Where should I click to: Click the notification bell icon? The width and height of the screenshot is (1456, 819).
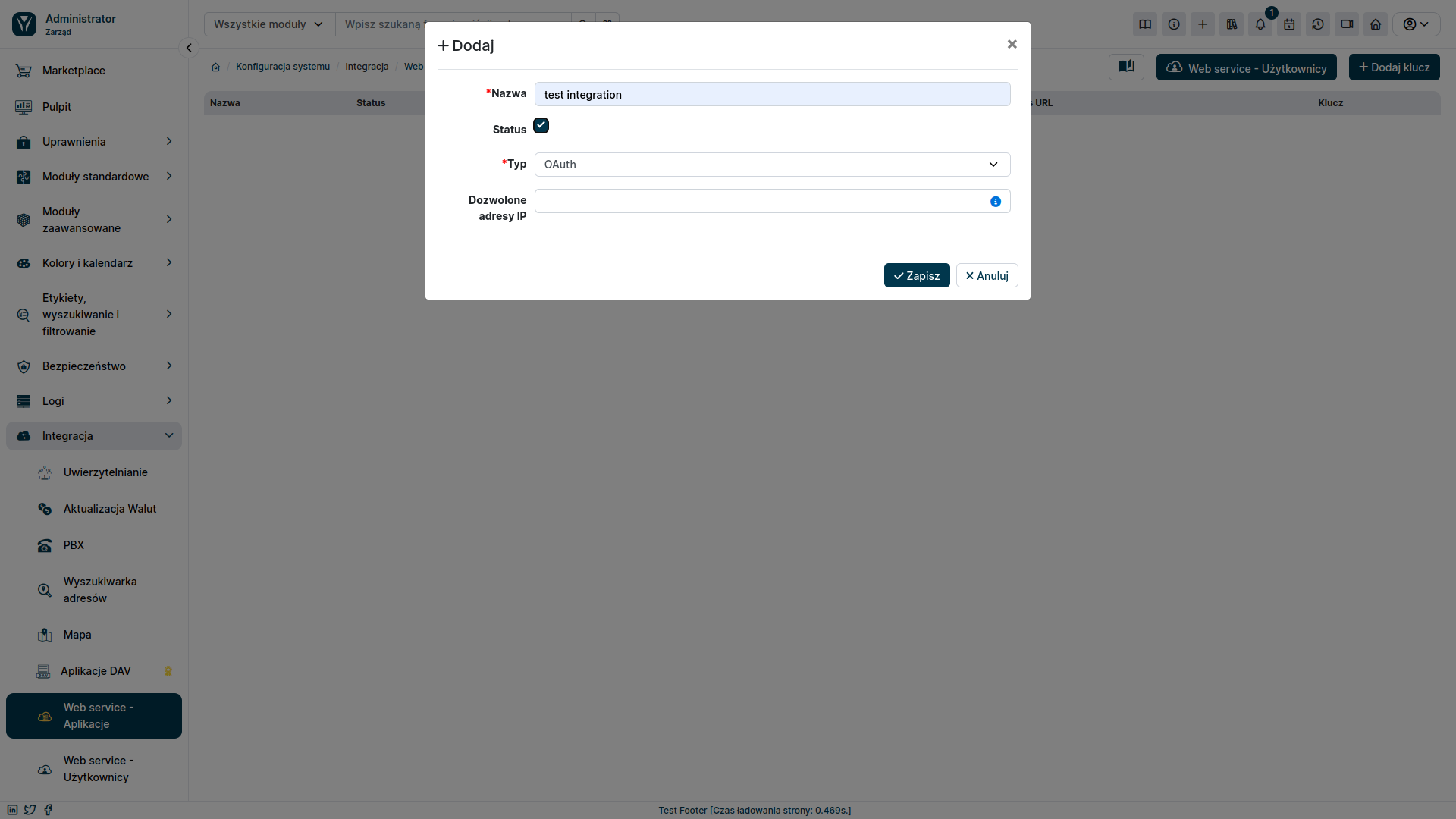(1261, 24)
